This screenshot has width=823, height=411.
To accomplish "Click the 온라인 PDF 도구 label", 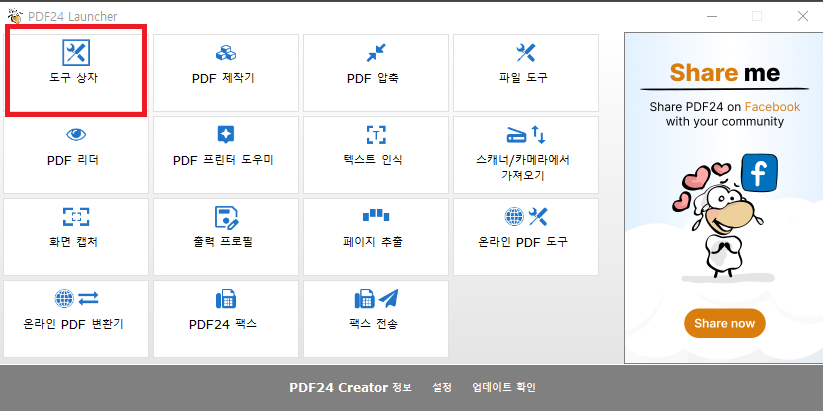I will [523, 242].
